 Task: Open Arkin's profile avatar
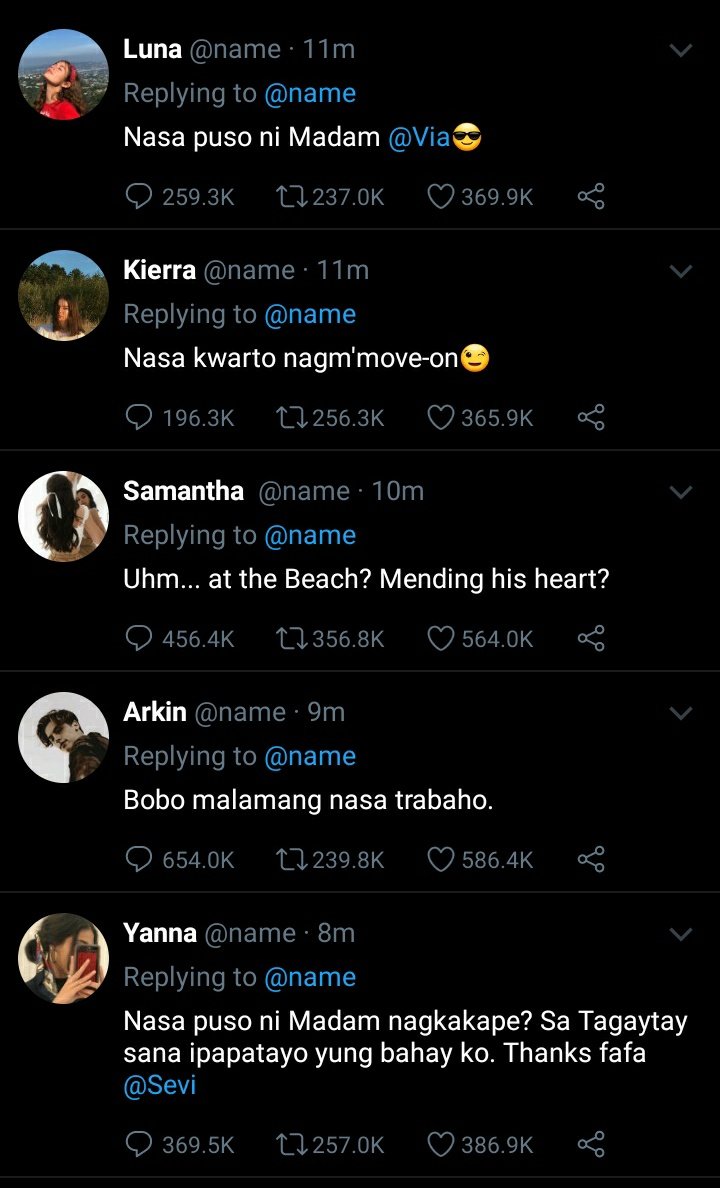(x=63, y=737)
